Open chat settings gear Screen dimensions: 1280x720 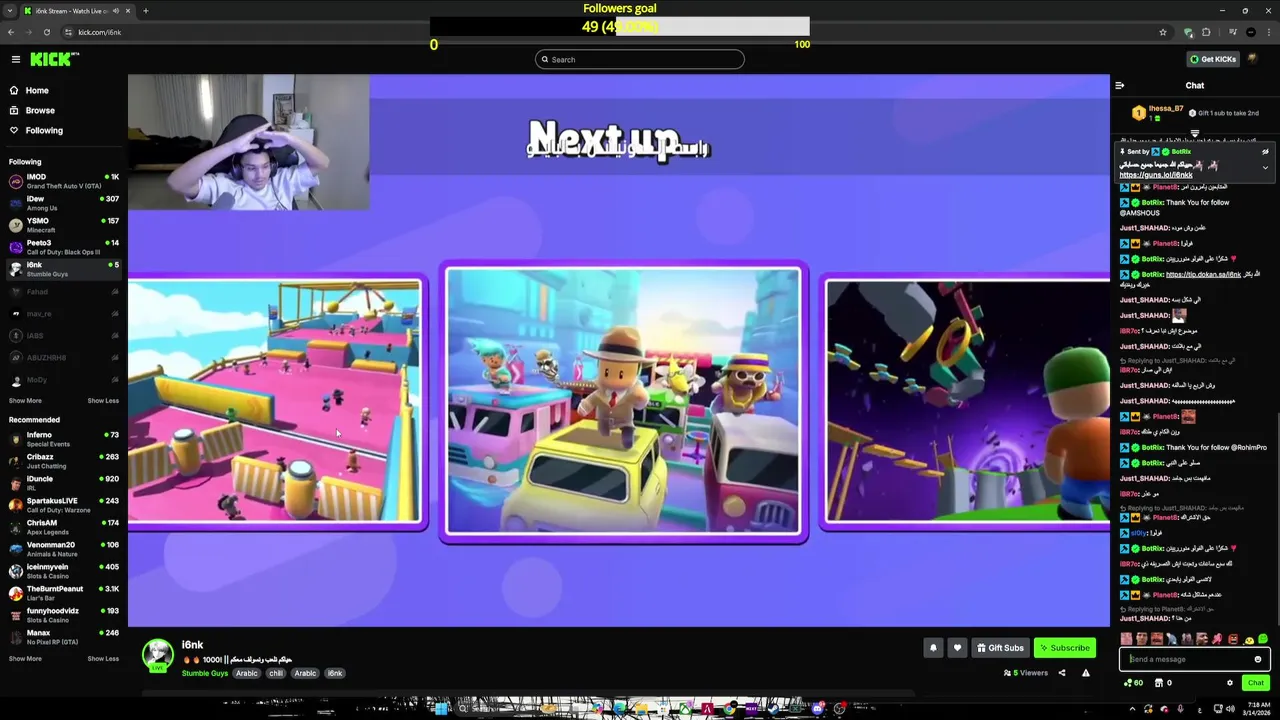pos(1230,683)
